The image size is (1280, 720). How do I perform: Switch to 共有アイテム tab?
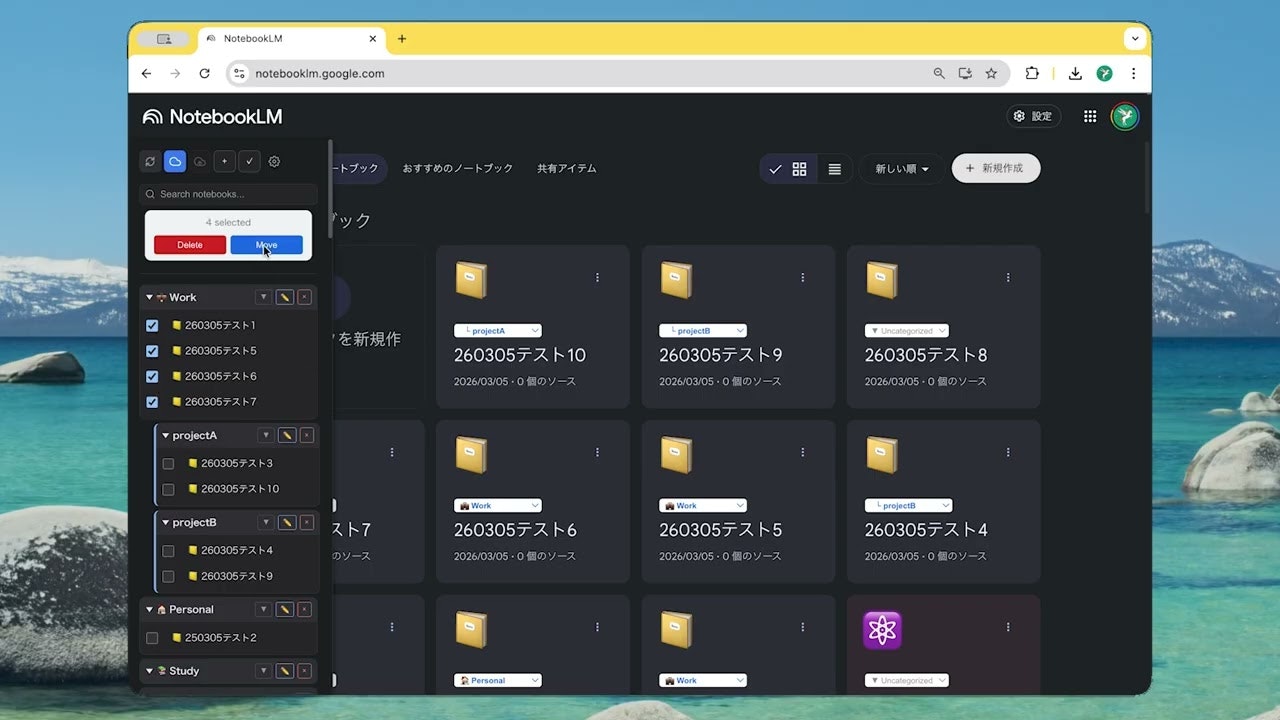[x=567, y=168]
